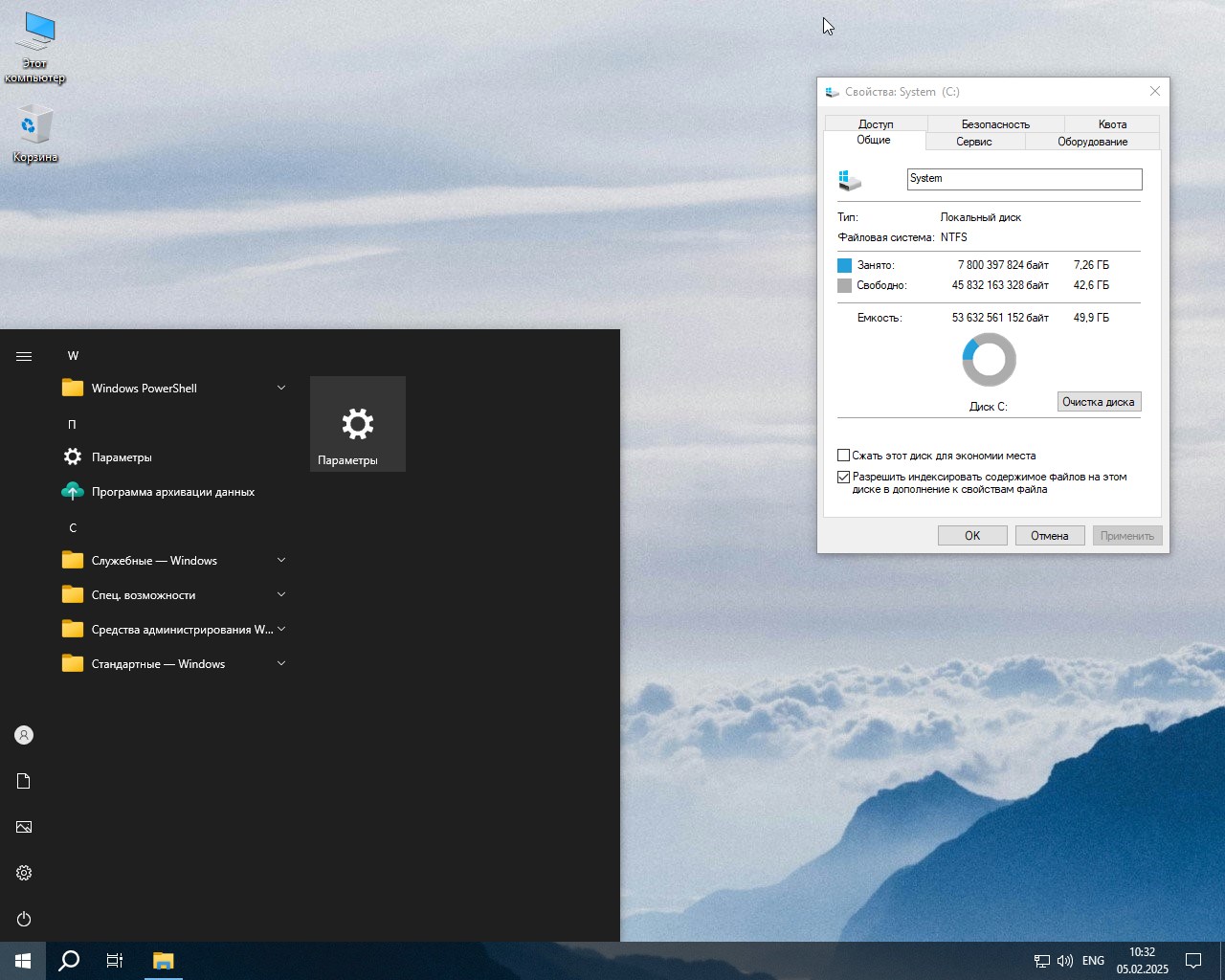The height and width of the screenshot is (980, 1225).
Task: Enable Сжать этот диск checkbox
Action: pos(844,456)
